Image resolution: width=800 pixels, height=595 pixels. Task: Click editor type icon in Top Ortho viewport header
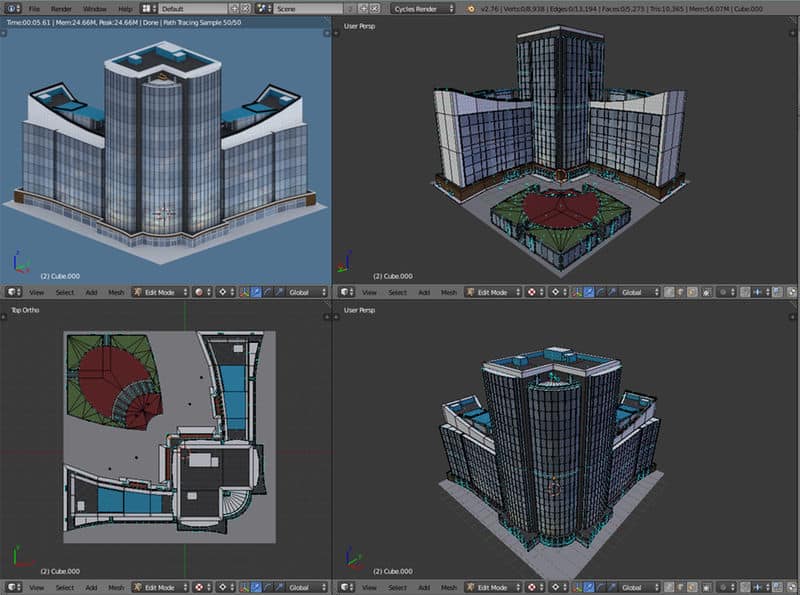(x=12, y=587)
